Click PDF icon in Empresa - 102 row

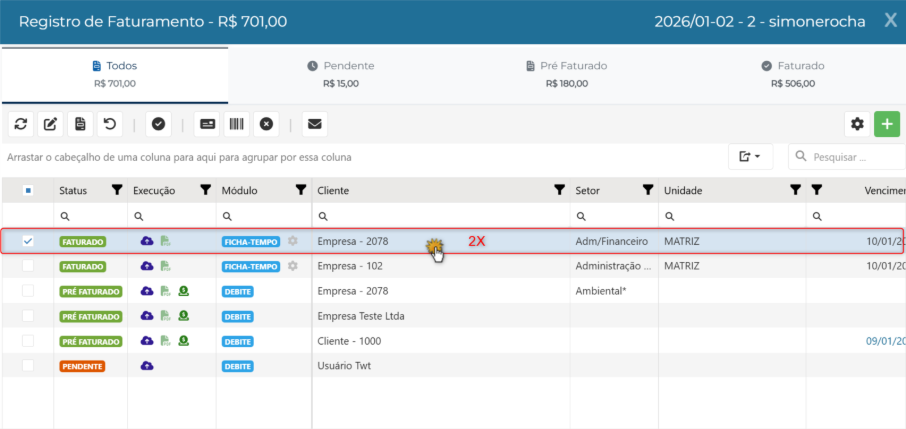(165, 267)
